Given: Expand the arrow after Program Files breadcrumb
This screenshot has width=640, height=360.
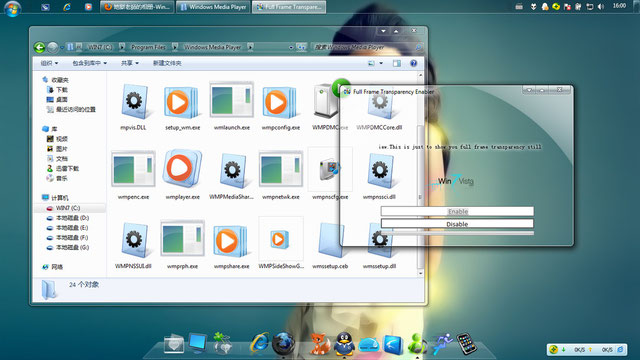Looking at the screenshot, I should [x=175, y=47].
